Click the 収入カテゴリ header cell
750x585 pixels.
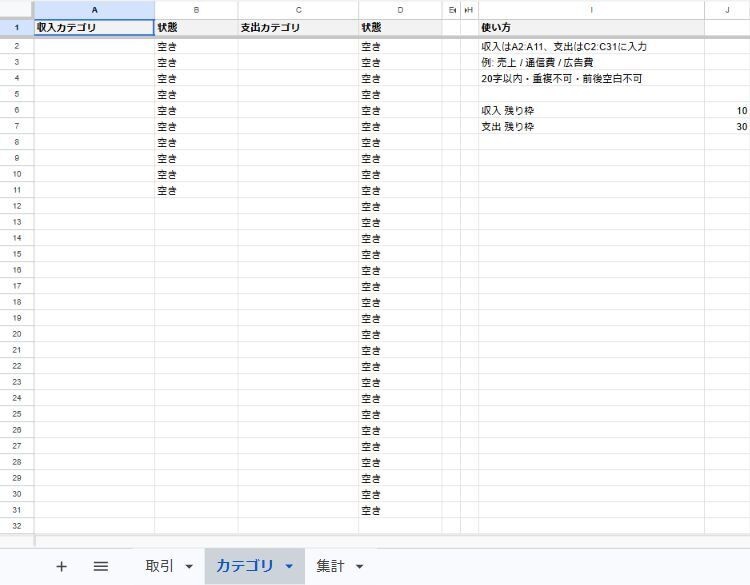94,28
